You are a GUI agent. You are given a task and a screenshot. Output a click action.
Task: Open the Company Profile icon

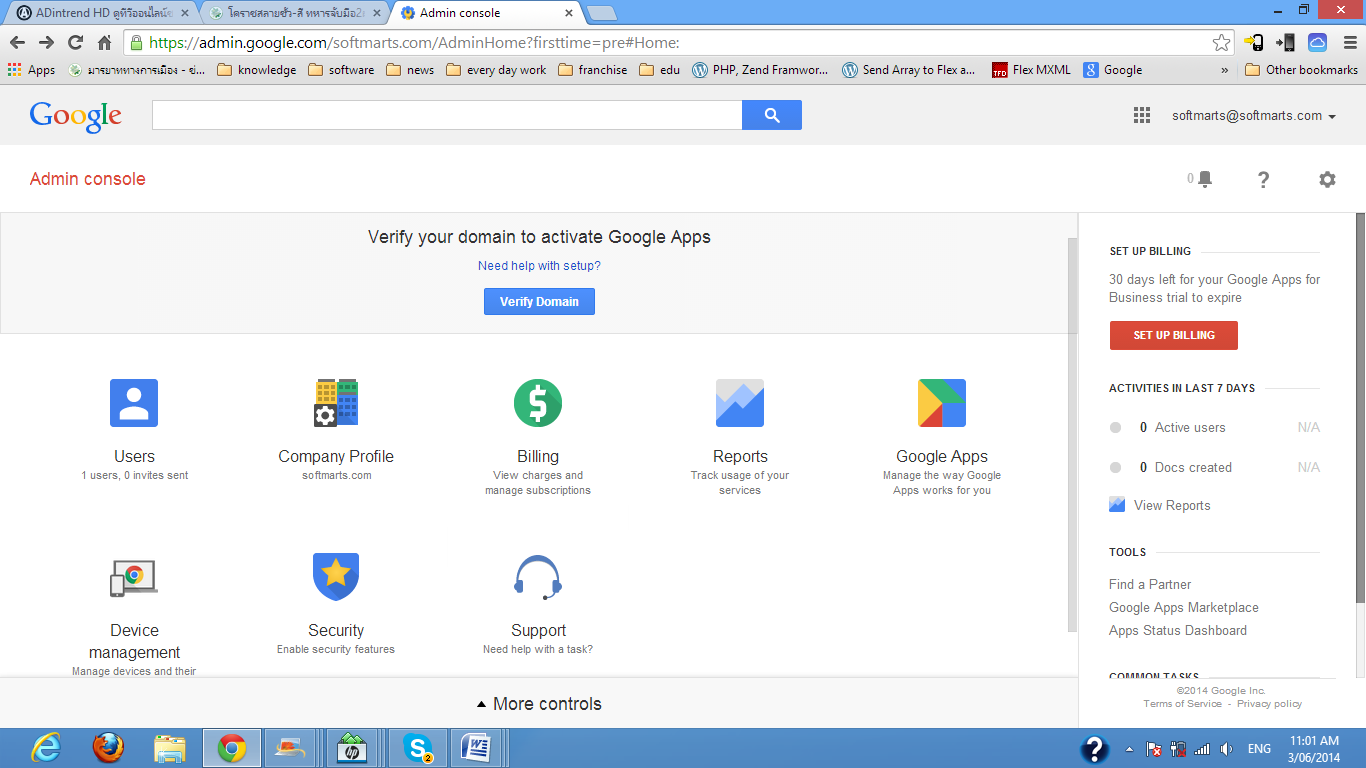(x=336, y=403)
